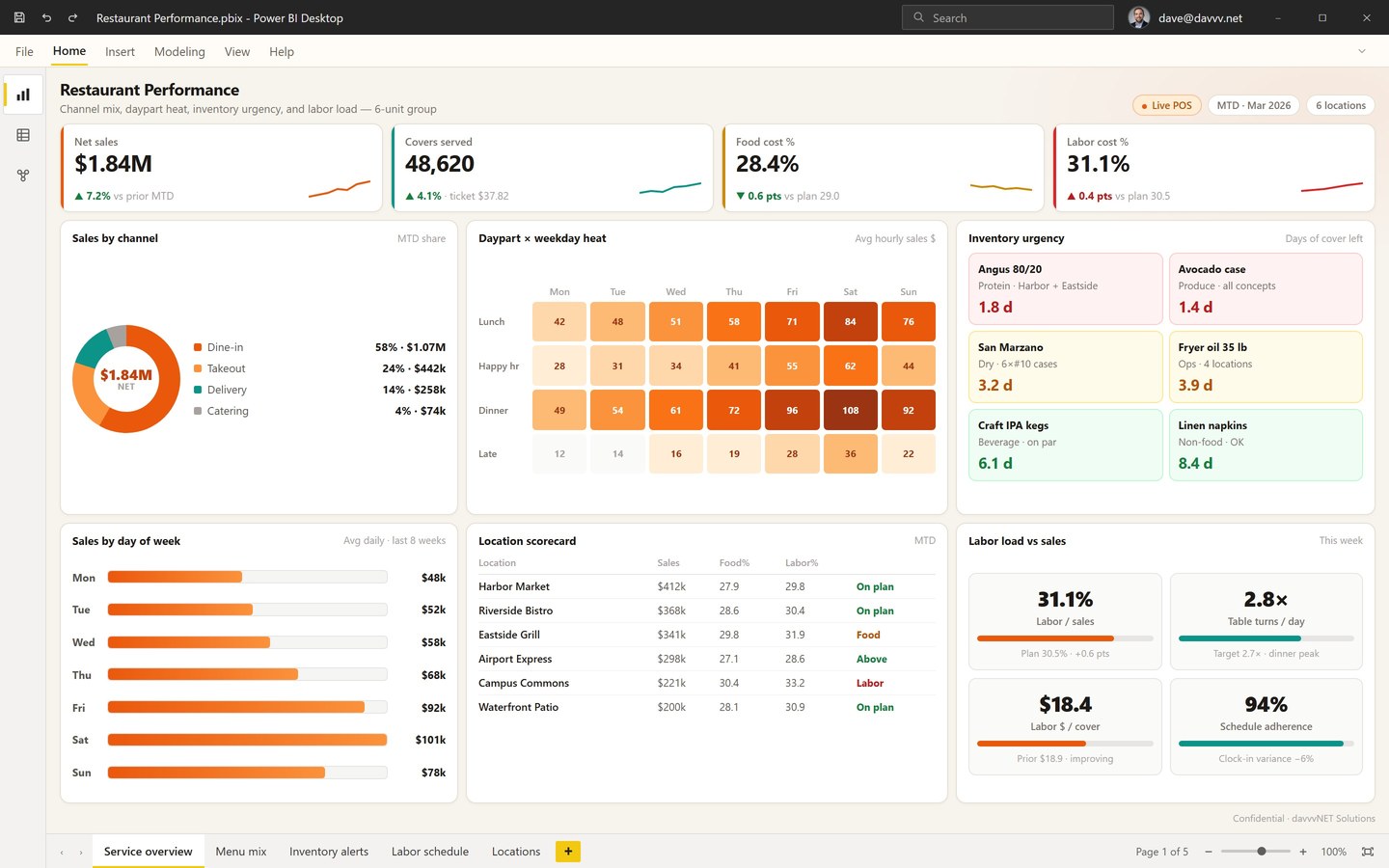
Task: Select the Covers served KPI card
Action: [552, 168]
